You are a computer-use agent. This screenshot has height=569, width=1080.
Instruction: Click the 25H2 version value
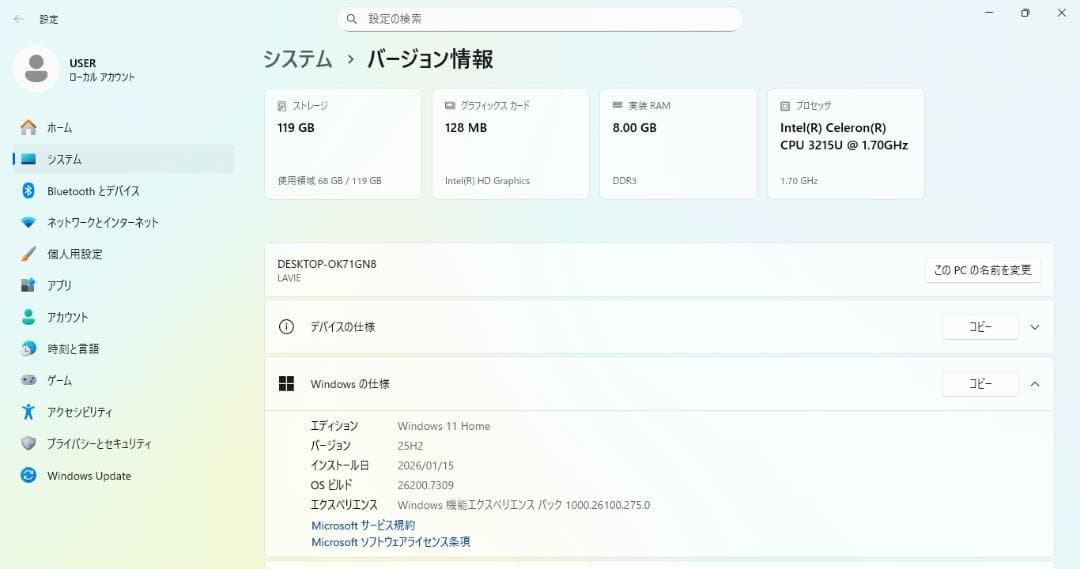411,446
